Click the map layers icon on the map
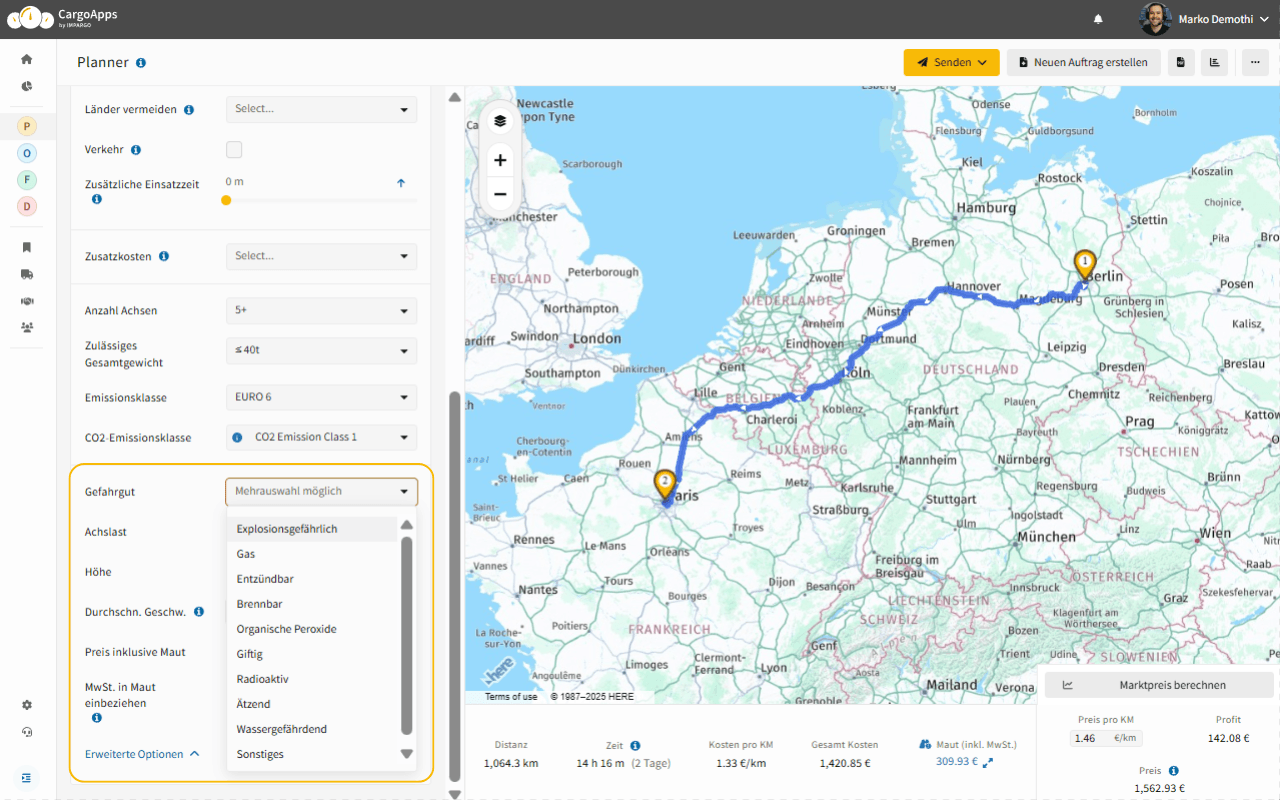The height and width of the screenshot is (800, 1280). pyautogui.click(x=500, y=120)
